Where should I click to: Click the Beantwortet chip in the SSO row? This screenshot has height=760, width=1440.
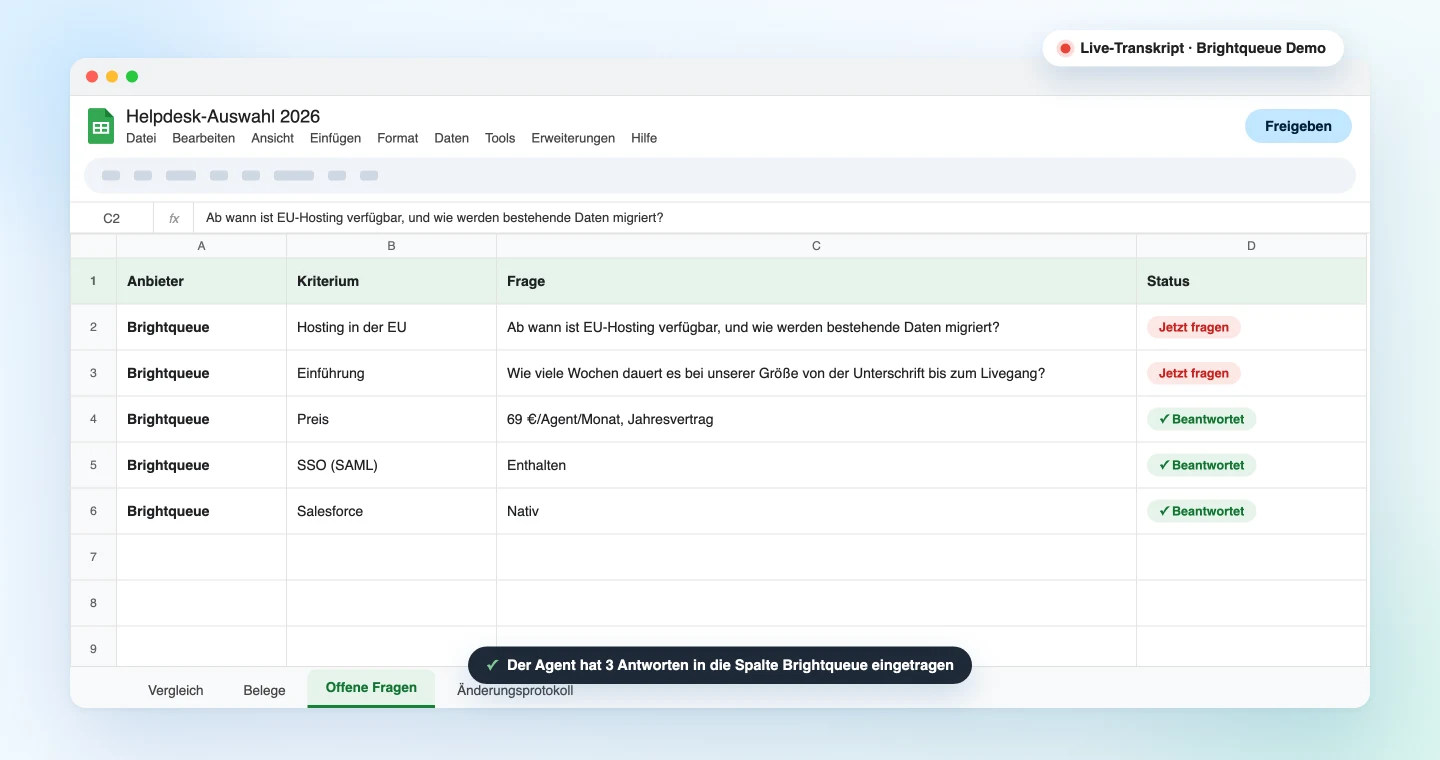tap(1201, 465)
